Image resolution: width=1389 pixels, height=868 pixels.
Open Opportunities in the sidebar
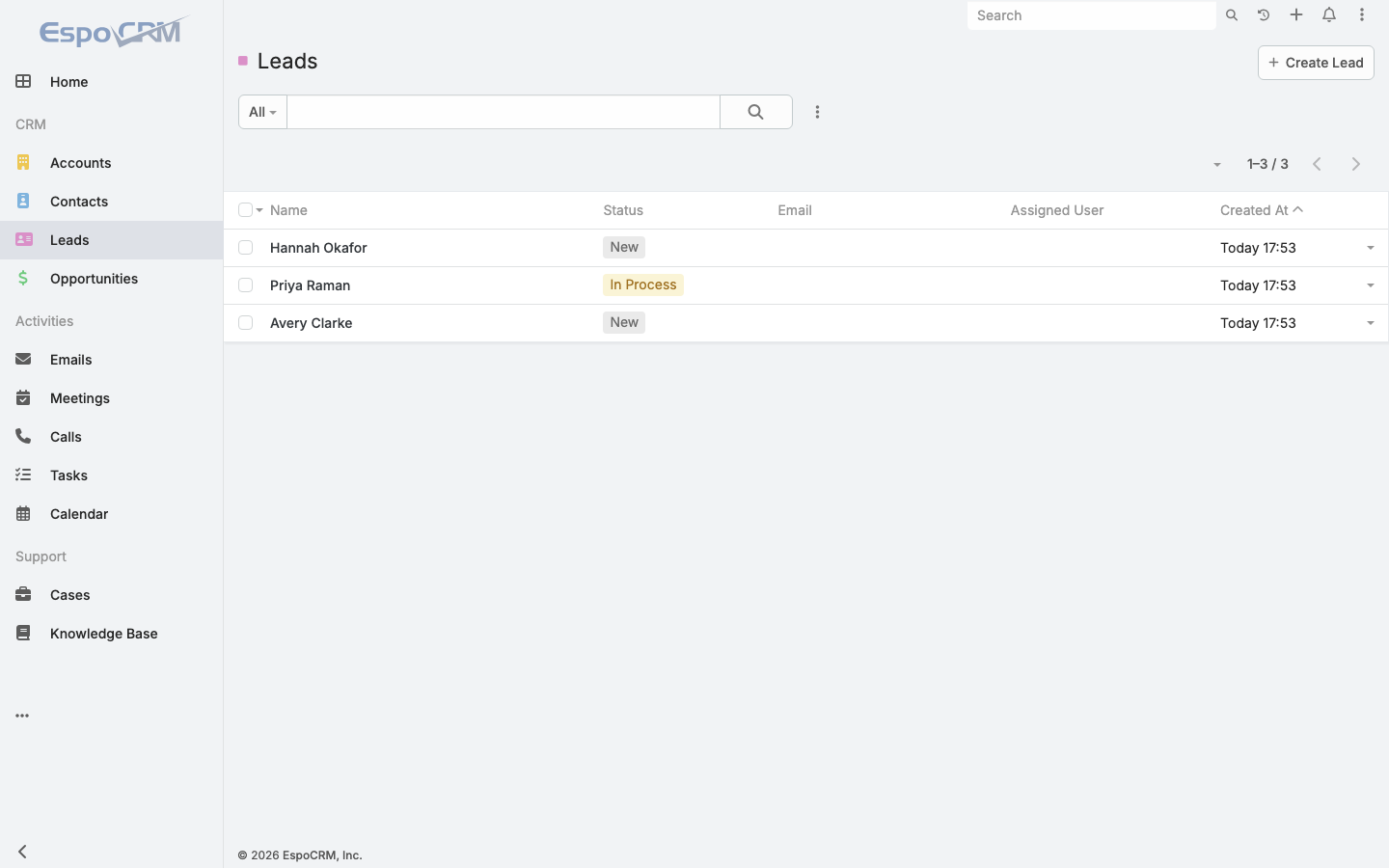tap(111, 279)
